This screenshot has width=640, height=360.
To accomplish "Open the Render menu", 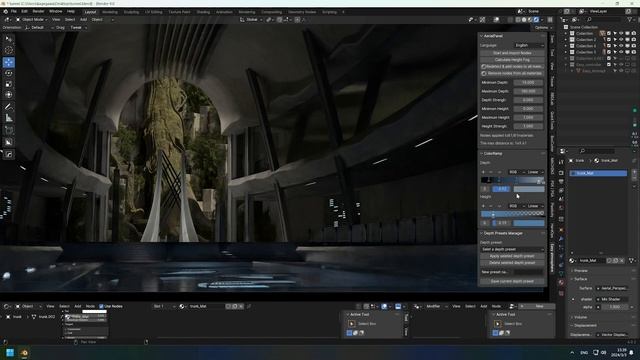I will pos(38,11).
